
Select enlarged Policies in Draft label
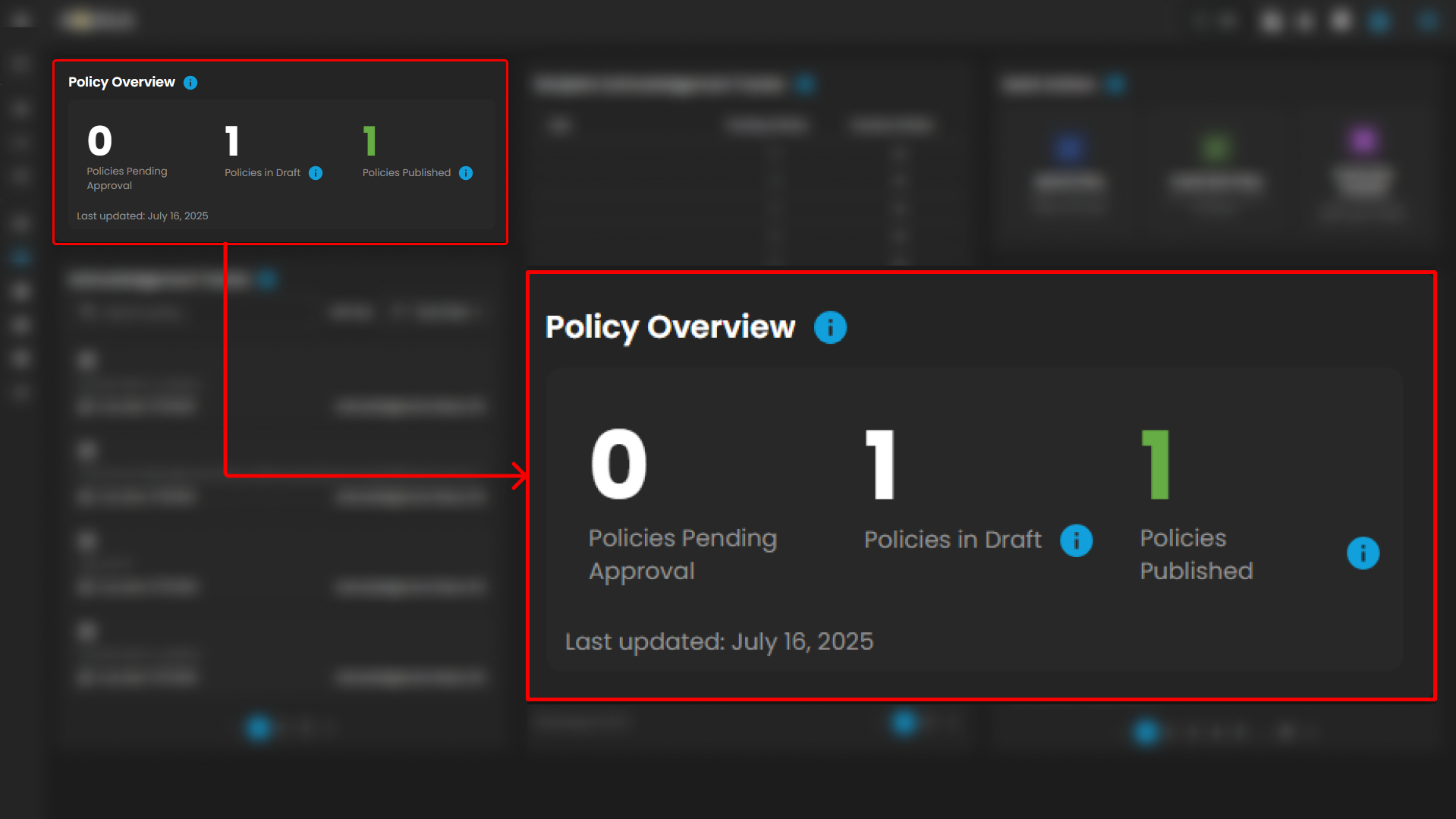click(952, 540)
